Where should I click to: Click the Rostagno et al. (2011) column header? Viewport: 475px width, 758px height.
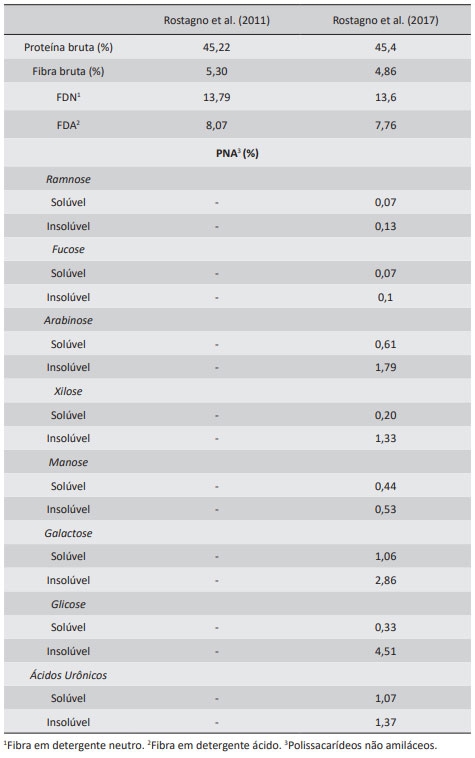(x=216, y=20)
